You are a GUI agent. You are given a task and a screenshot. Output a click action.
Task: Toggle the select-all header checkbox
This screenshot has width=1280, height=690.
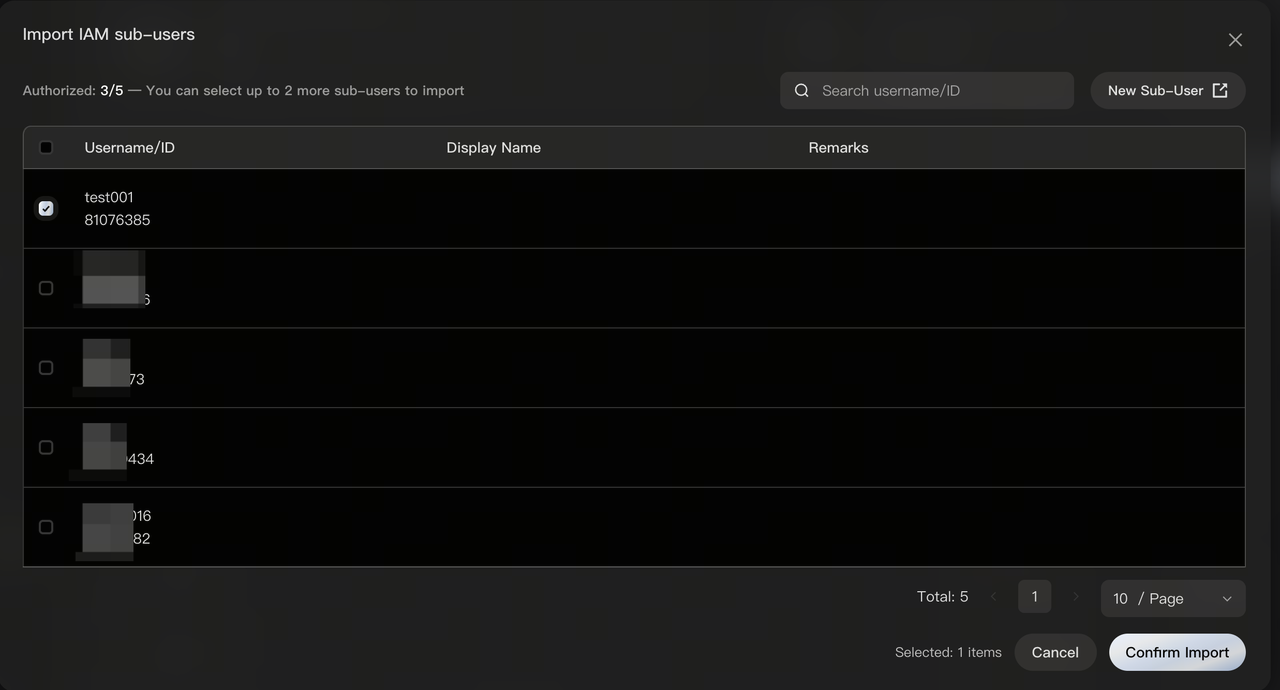tap(46, 147)
